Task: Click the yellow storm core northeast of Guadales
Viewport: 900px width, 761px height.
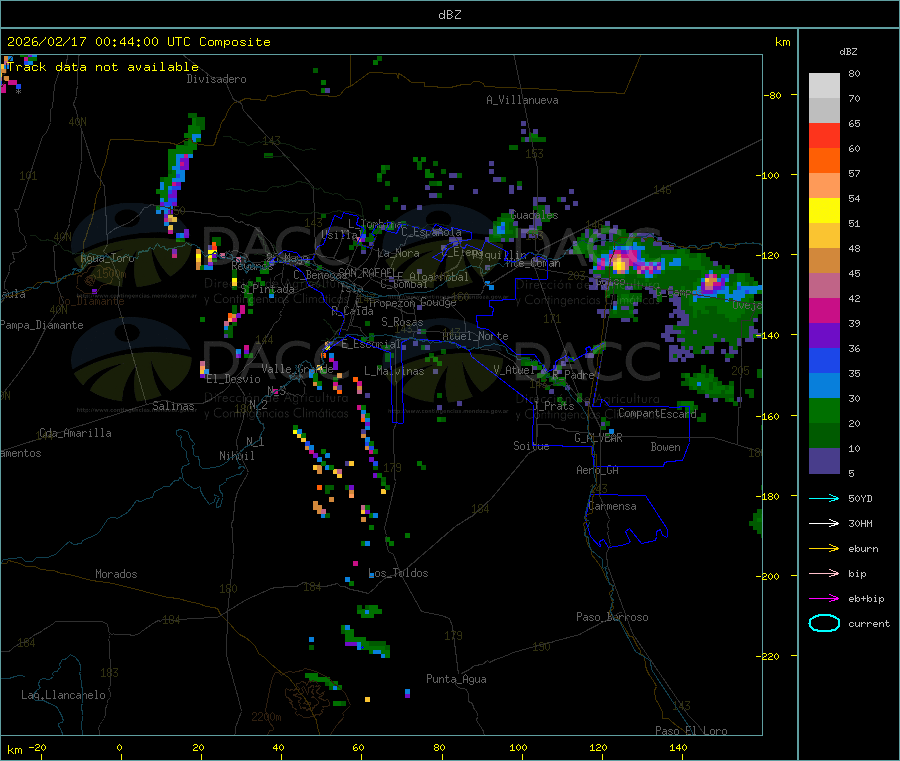Action: (620, 263)
